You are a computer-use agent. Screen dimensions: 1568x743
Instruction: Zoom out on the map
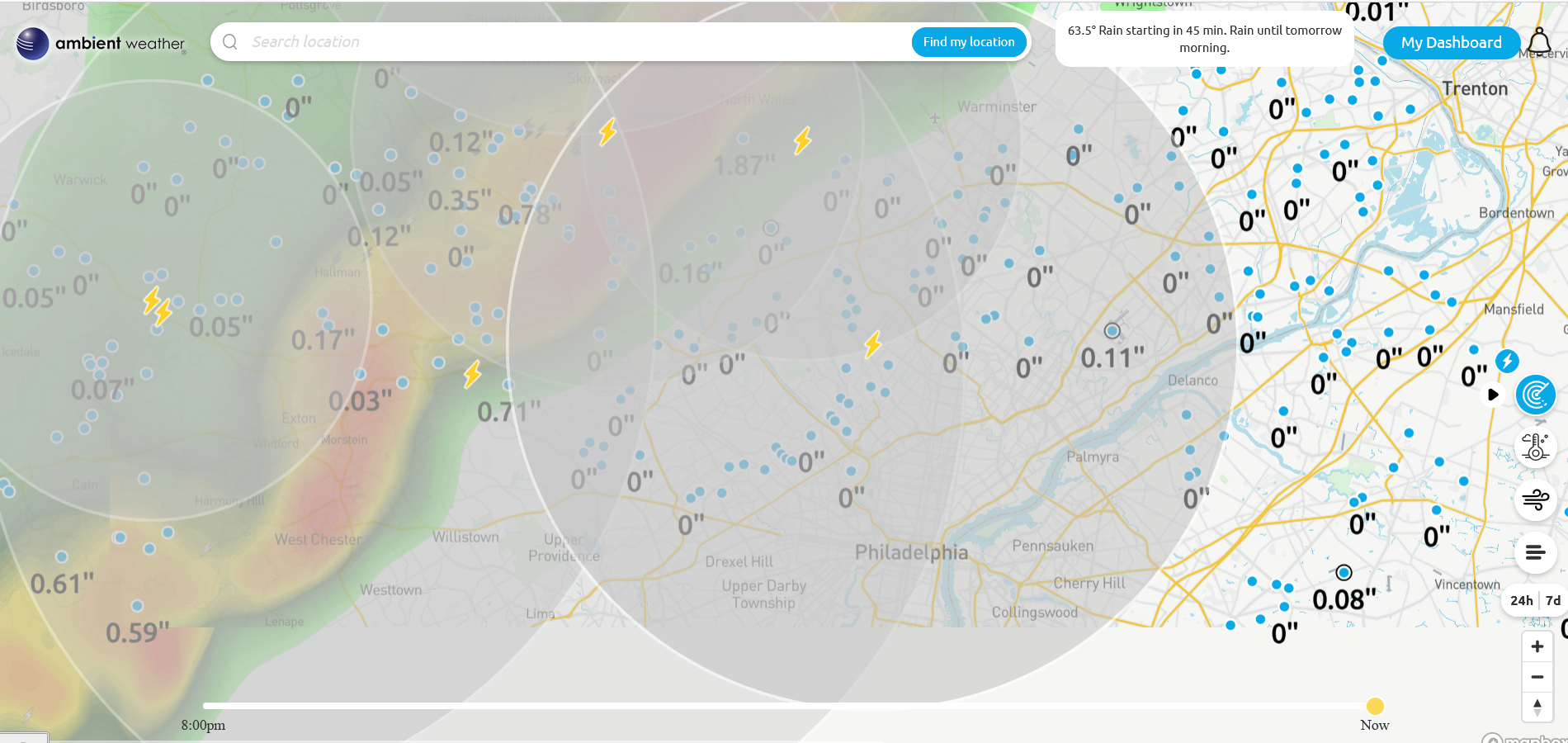(x=1537, y=677)
